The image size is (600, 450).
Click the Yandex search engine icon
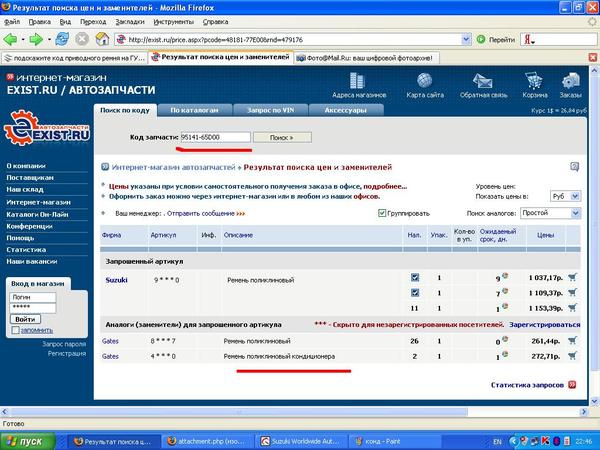pos(528,39)
